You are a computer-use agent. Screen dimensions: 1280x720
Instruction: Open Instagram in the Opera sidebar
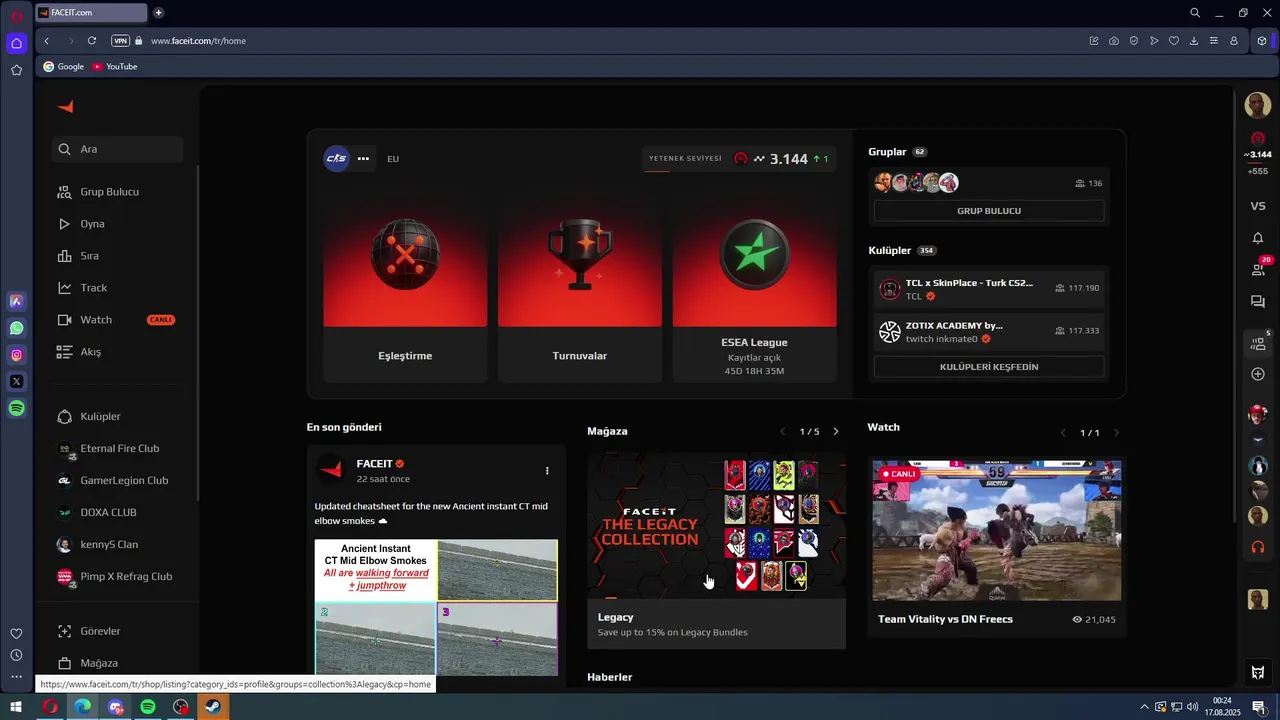click(x=16, y=355)
